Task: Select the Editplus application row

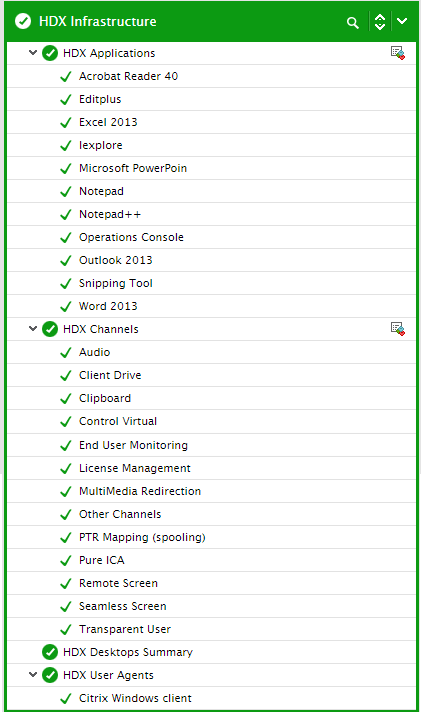Action: (x=211, y=99)
